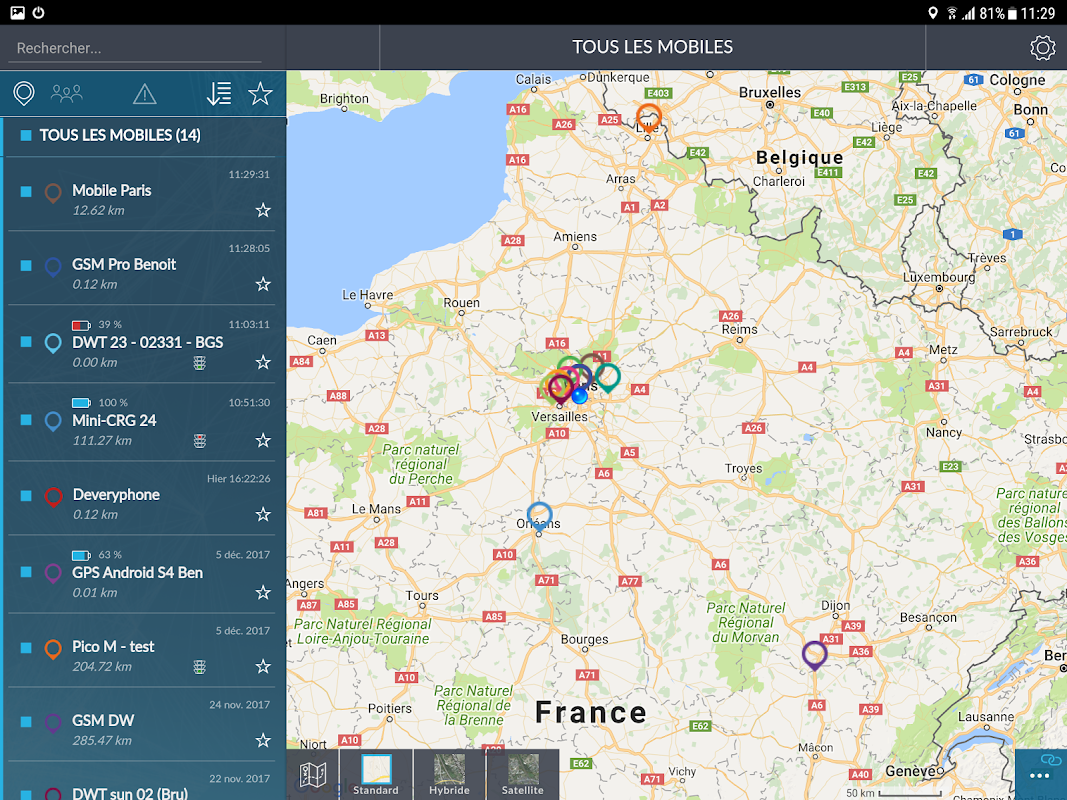Open the DWT sun 02 (Bru) list entry
The image size is (1067, 800).
(142, 782)
